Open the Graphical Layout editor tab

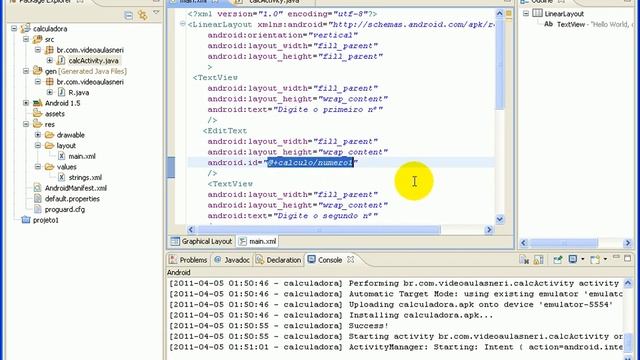pyautogui.click(x=202, y=241)
